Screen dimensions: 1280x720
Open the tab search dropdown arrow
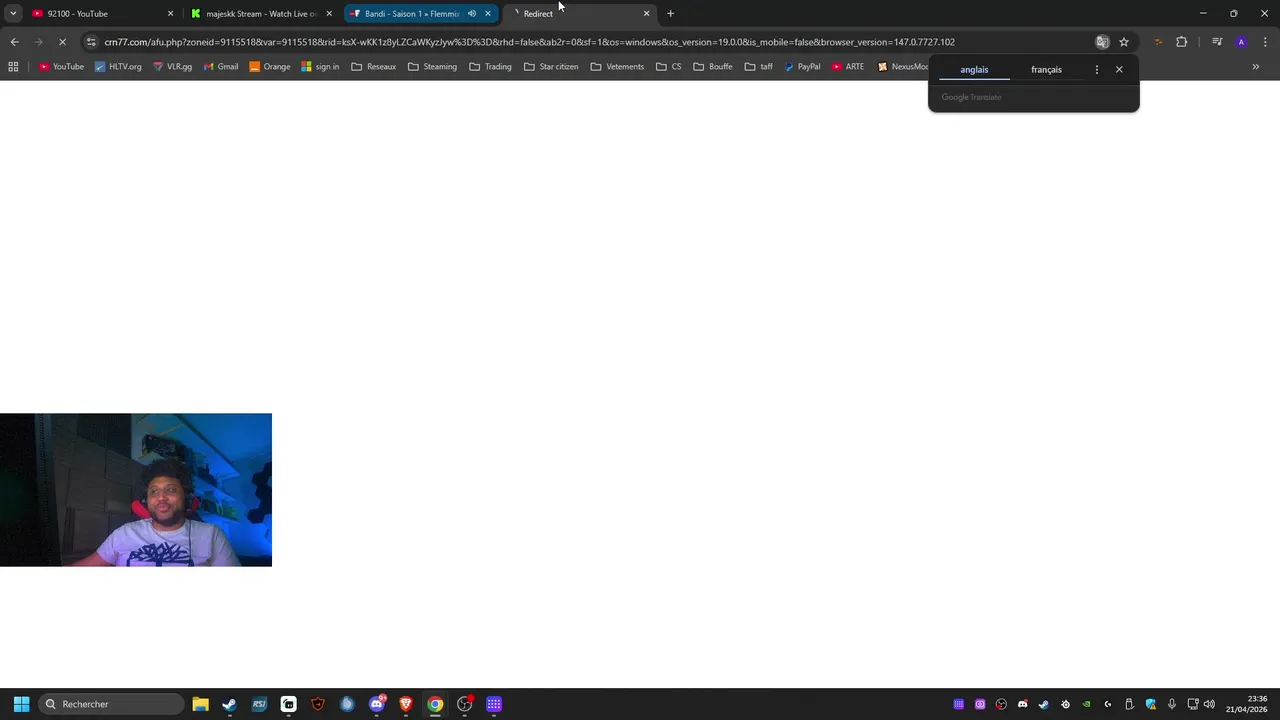tap(13, 14)
